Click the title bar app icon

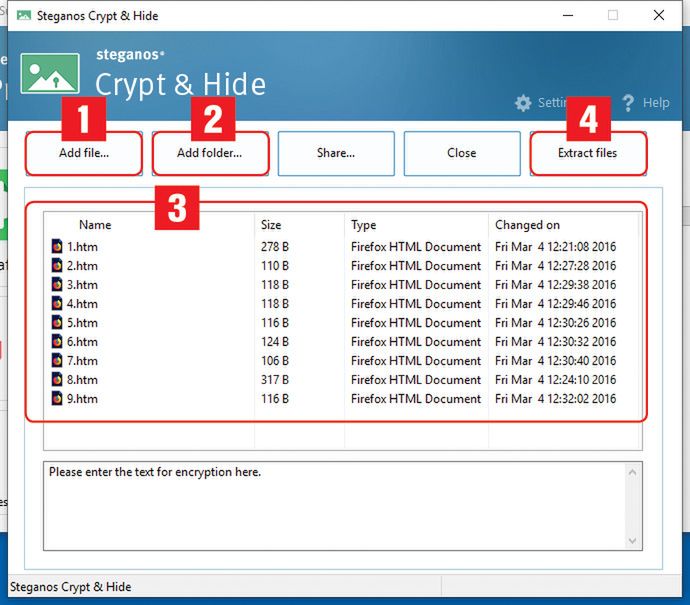coord(24,16)
